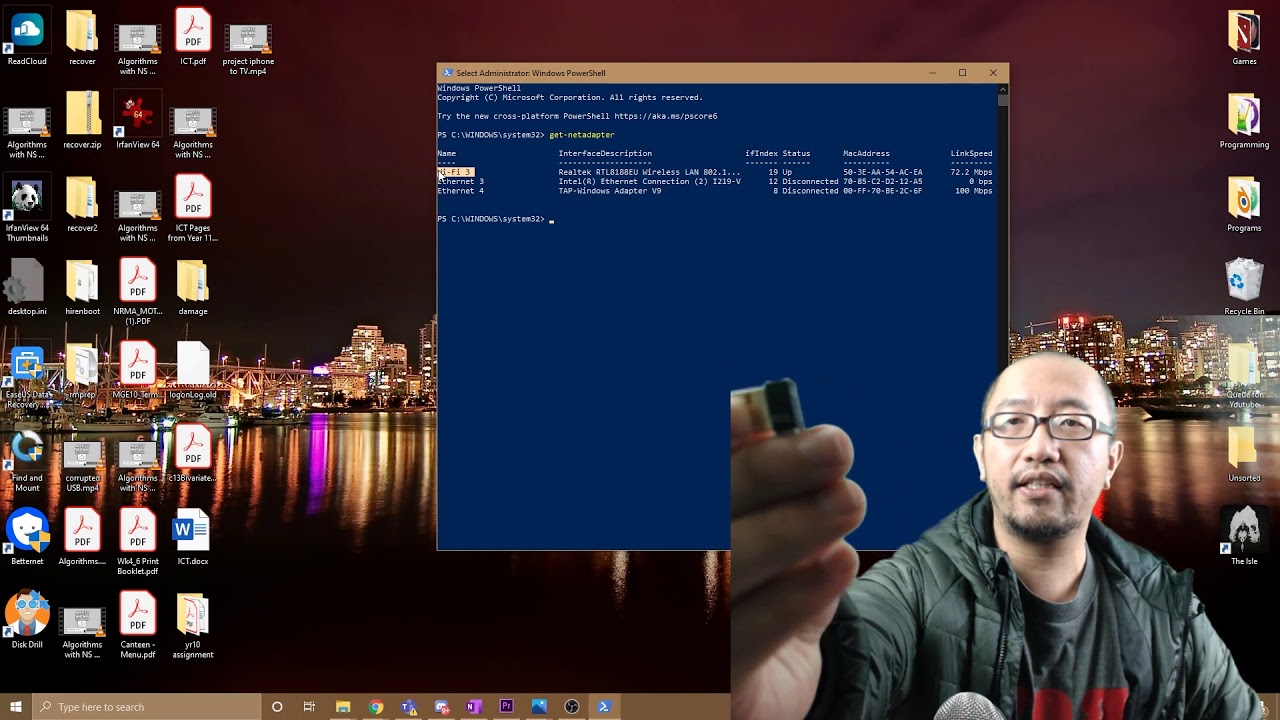Open the 'damage' desktop folder

click(193, 288)
